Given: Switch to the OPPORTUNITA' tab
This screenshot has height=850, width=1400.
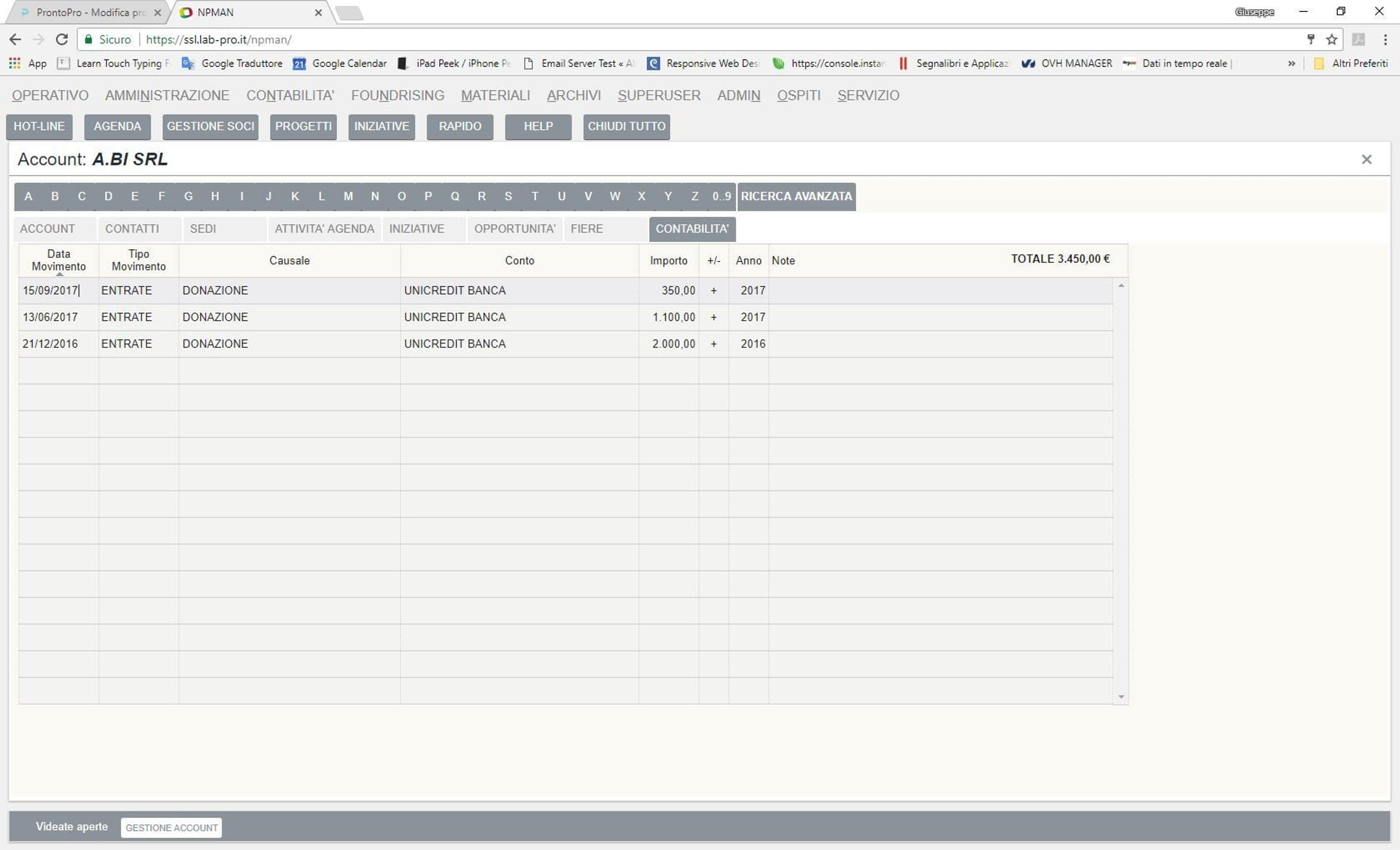Looking at the screenshot, I should pos(515,229).
